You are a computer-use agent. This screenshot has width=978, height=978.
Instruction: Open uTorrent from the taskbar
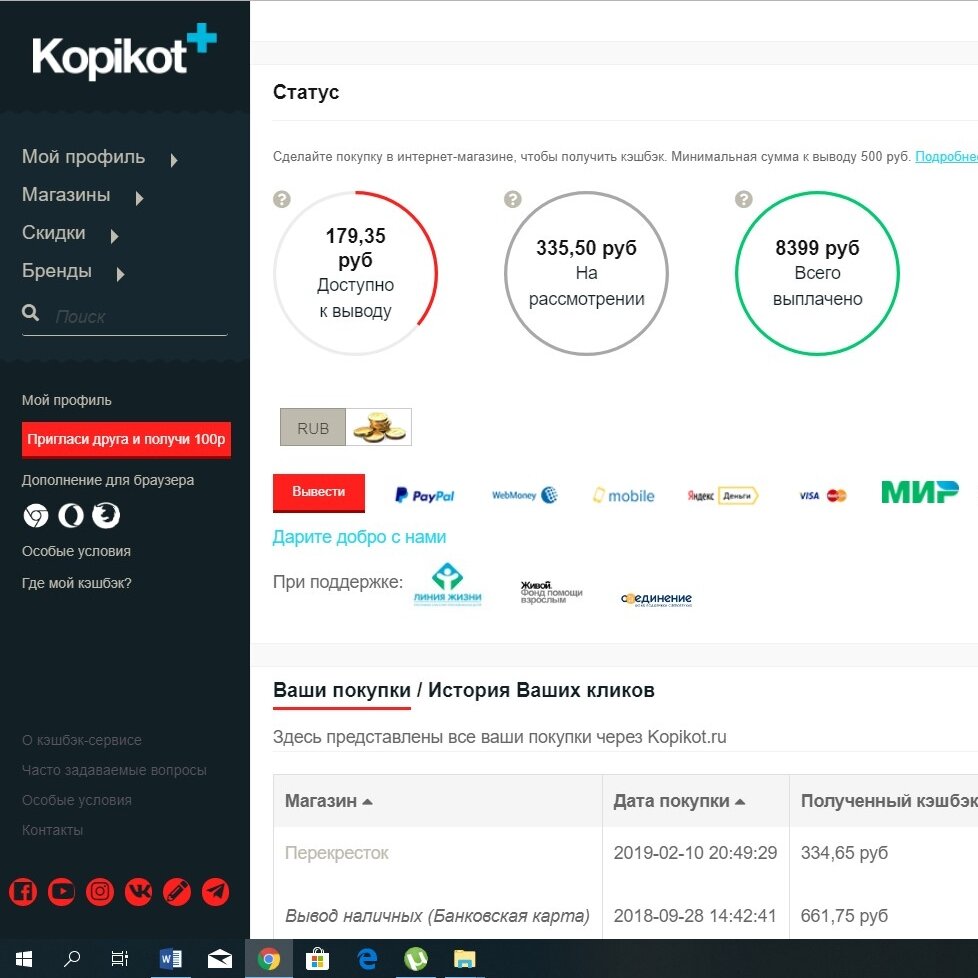click(x=416, y=958)
